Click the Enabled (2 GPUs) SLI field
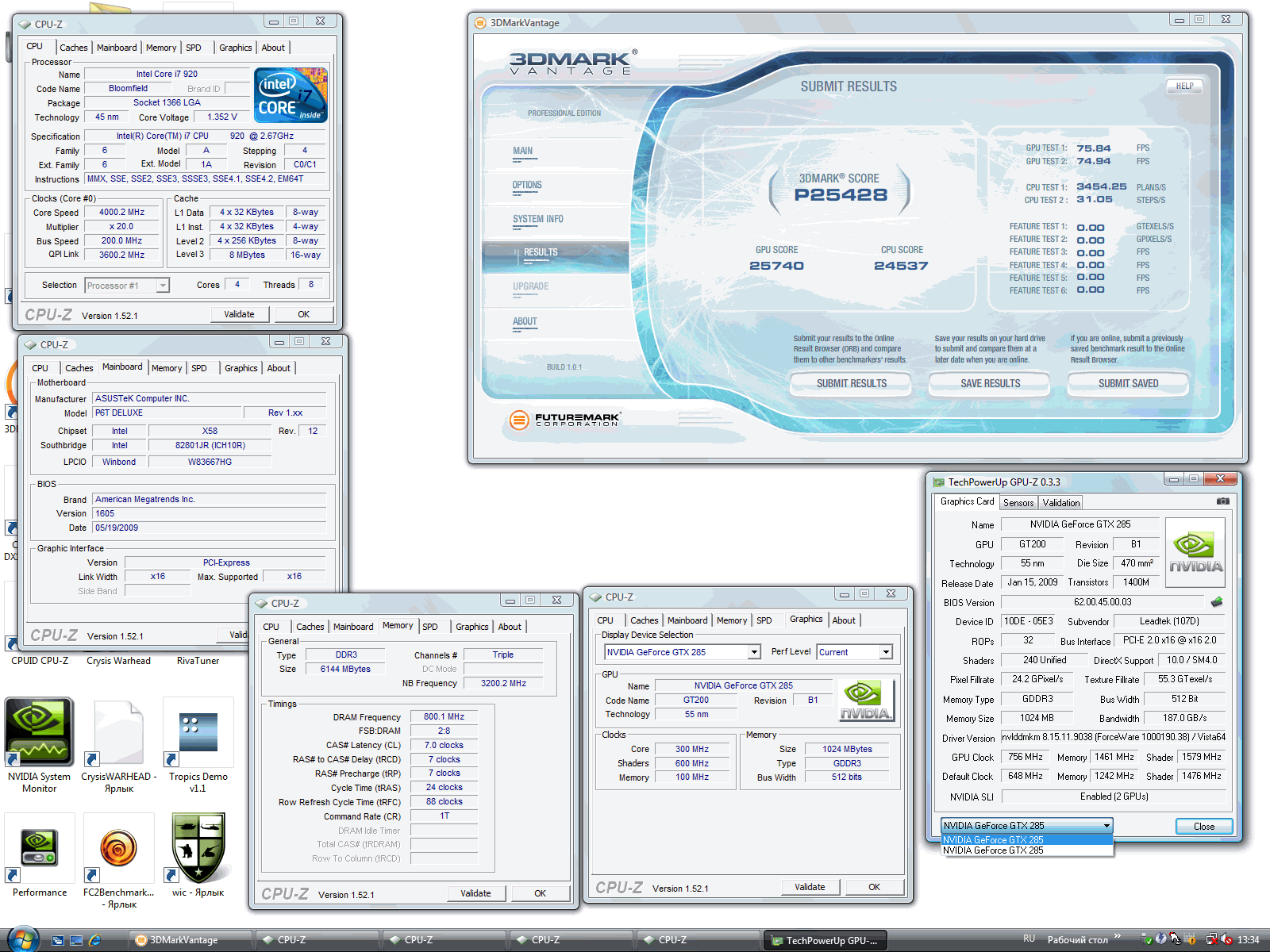Viewport: 1270px width, 952px height. (x=1114, y=797)
